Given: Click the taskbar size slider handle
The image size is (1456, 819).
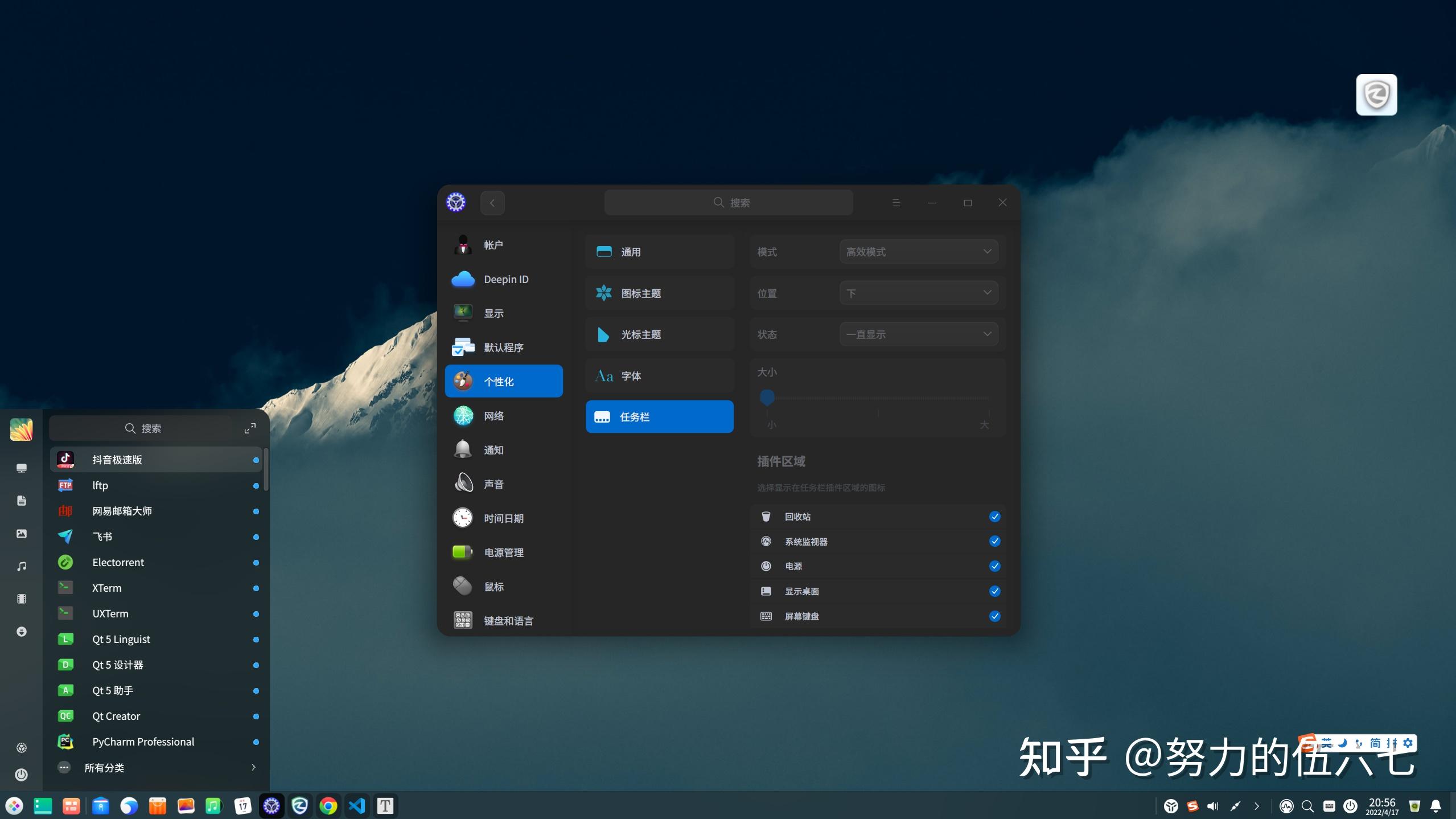Looking at the screenshot, I should point(767,397).
